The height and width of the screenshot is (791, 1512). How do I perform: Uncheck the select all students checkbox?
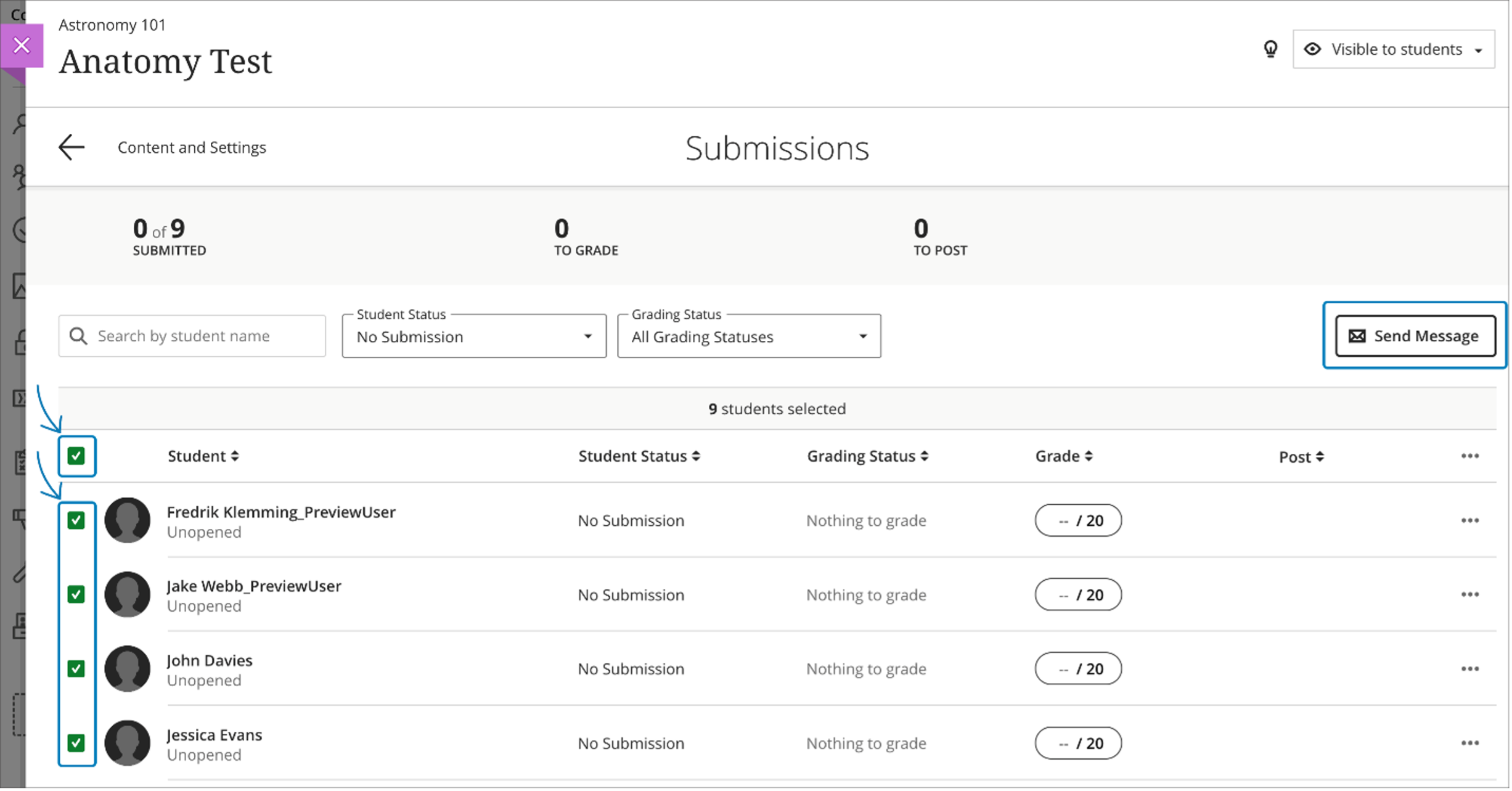coord(76,456)
